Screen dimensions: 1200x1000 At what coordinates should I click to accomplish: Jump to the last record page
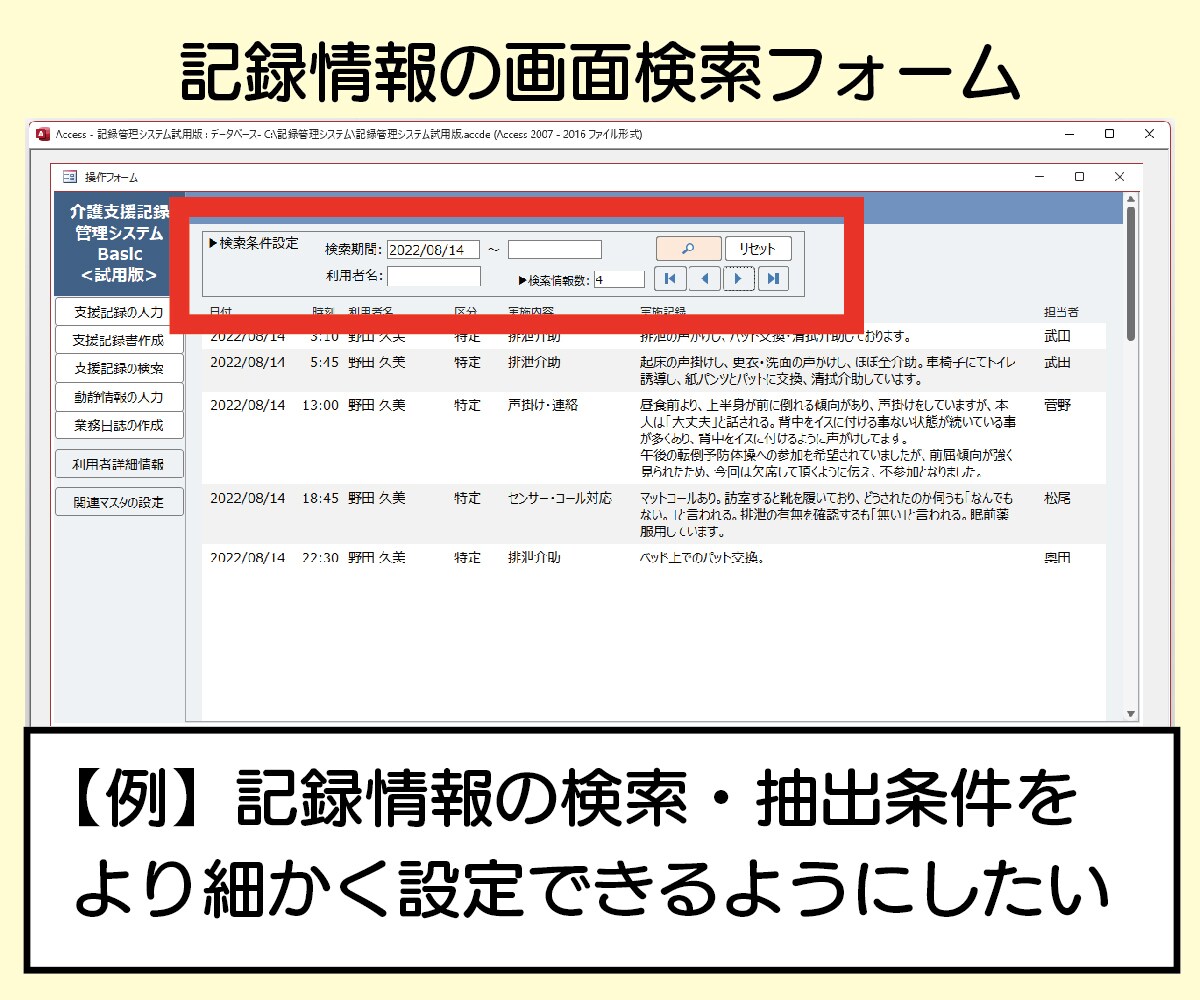tap(773, 279)
